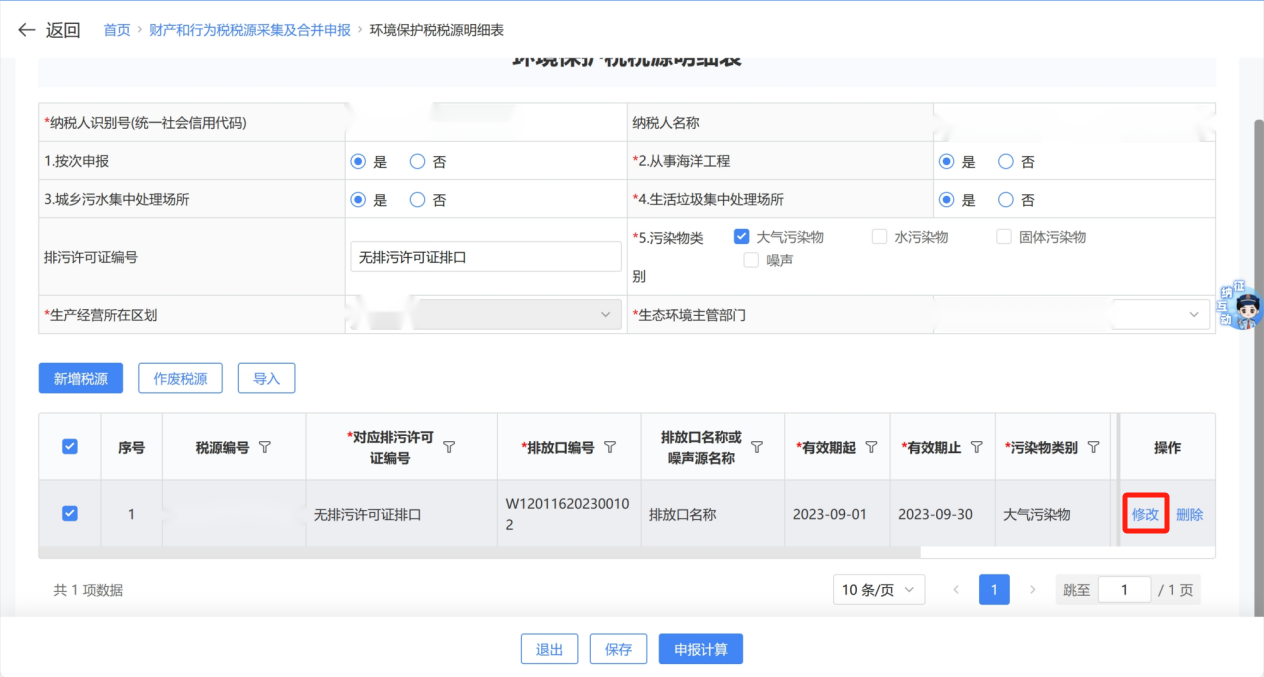Open filter icon on 对应排污许可证编号 column
The width and height of the screenshot is (1264, 677).
pos(449,448)
